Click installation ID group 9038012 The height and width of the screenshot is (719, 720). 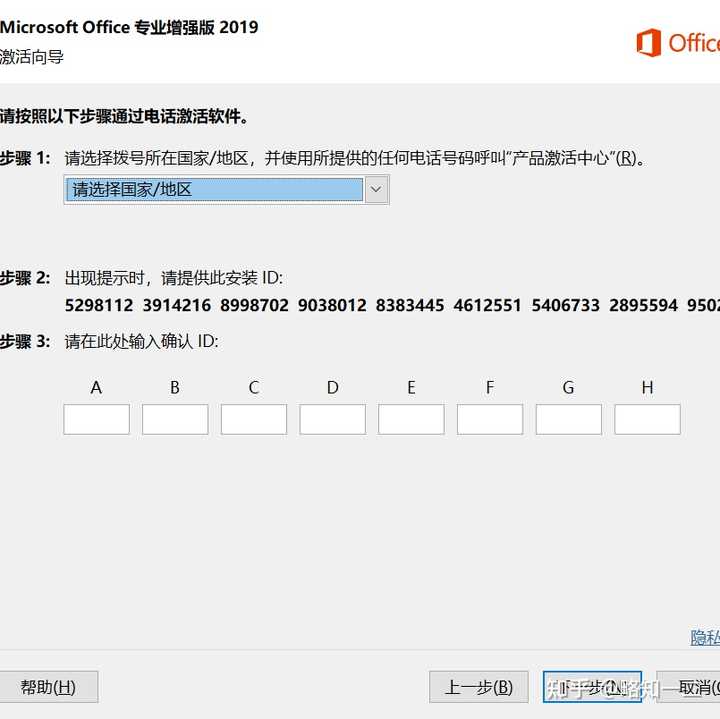(332, 305)
